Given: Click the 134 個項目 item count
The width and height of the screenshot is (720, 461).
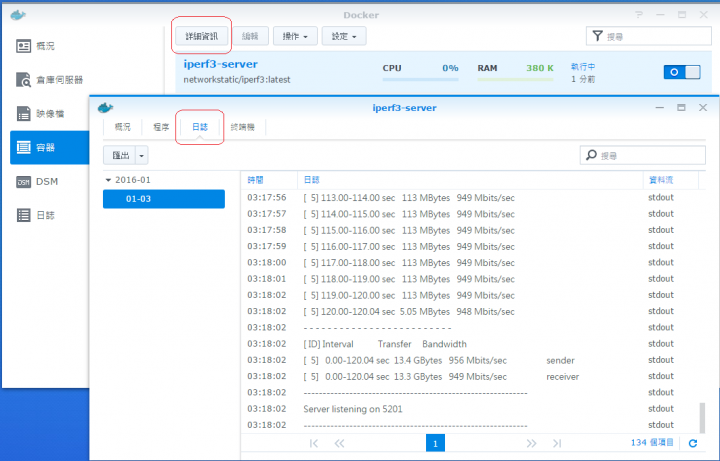Looking at the screenshot, I should coord(652,443).
